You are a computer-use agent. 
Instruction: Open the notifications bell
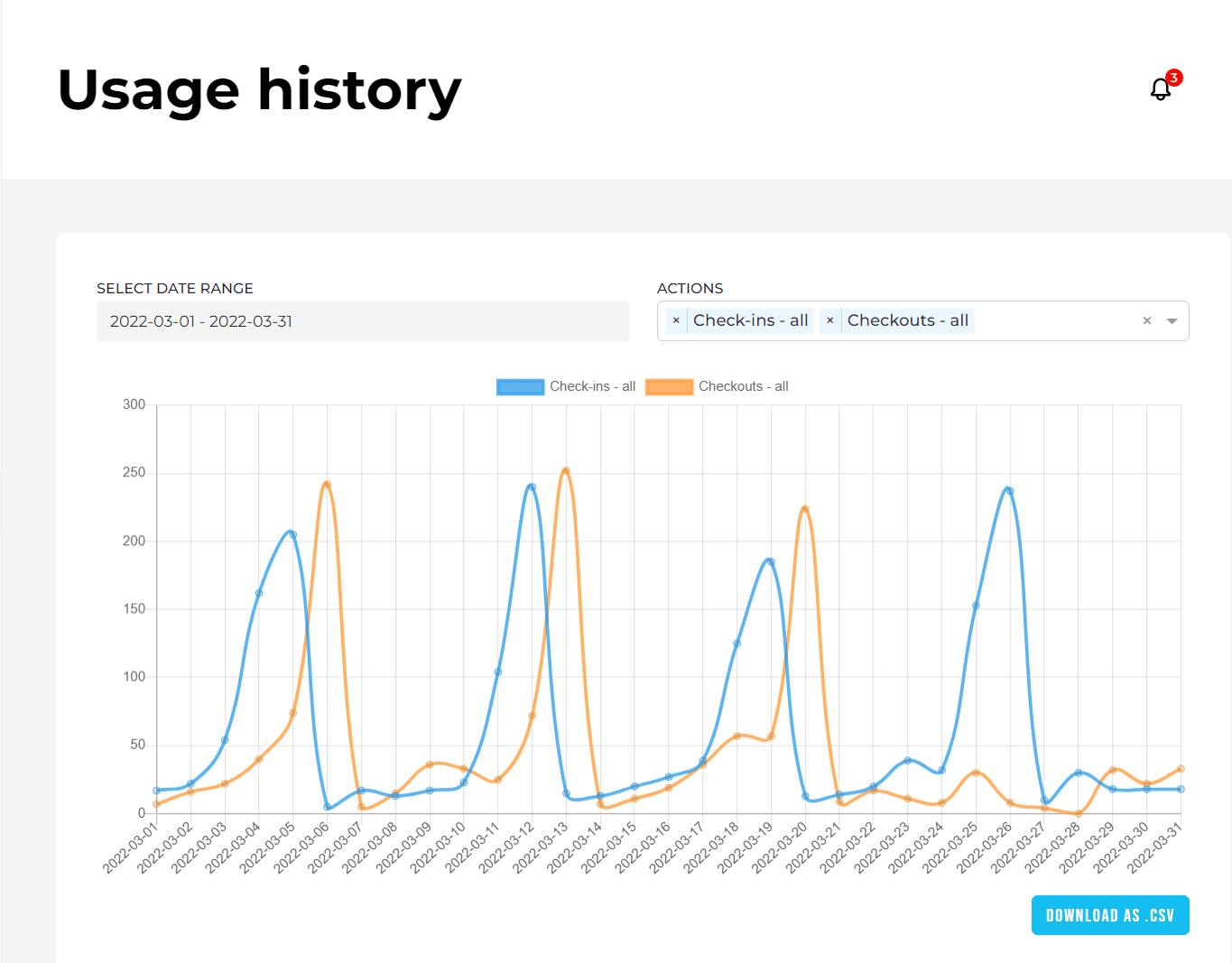point(1161,89)
